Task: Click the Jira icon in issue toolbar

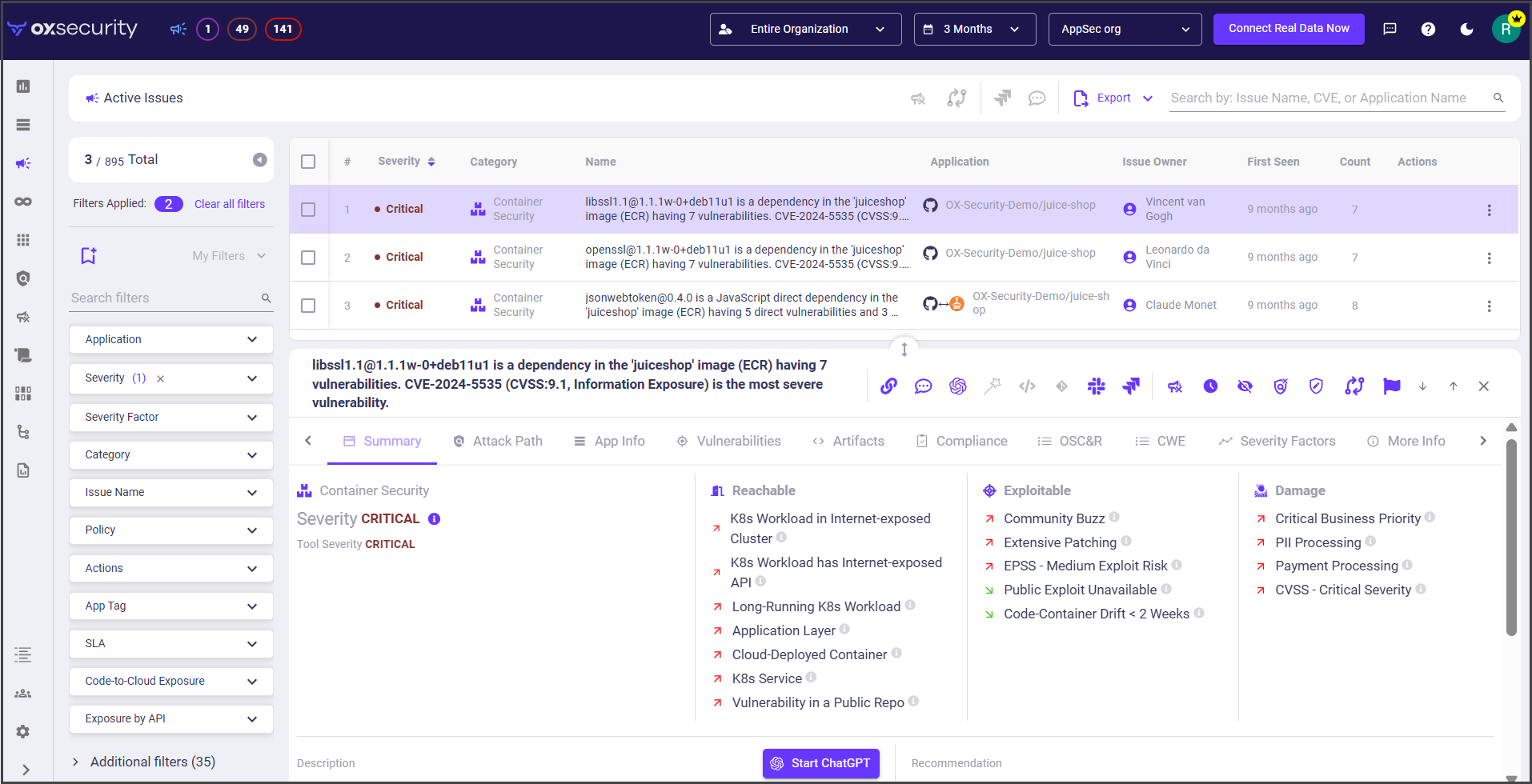Action: tap(1130, 386)
